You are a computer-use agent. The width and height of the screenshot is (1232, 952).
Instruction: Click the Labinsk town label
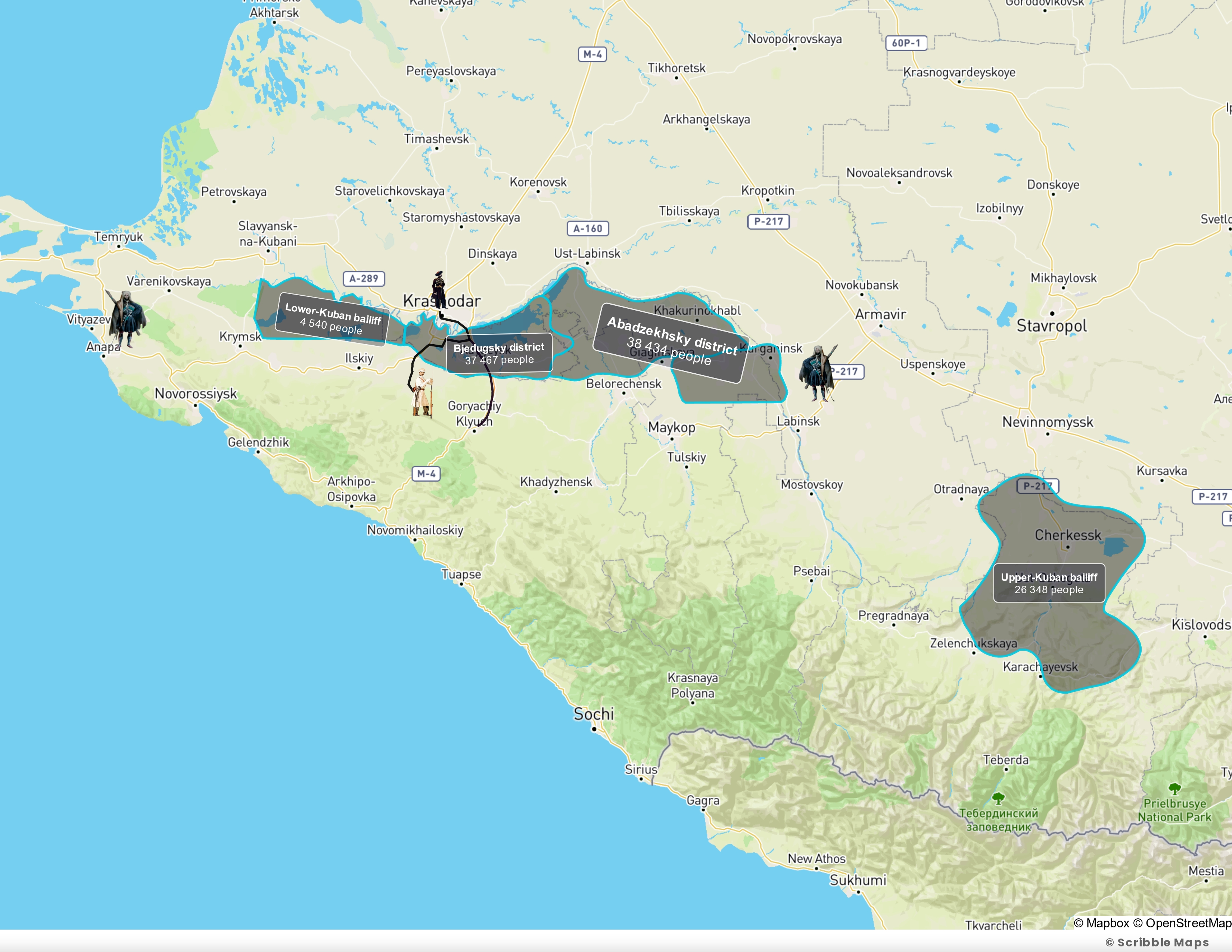798,421
